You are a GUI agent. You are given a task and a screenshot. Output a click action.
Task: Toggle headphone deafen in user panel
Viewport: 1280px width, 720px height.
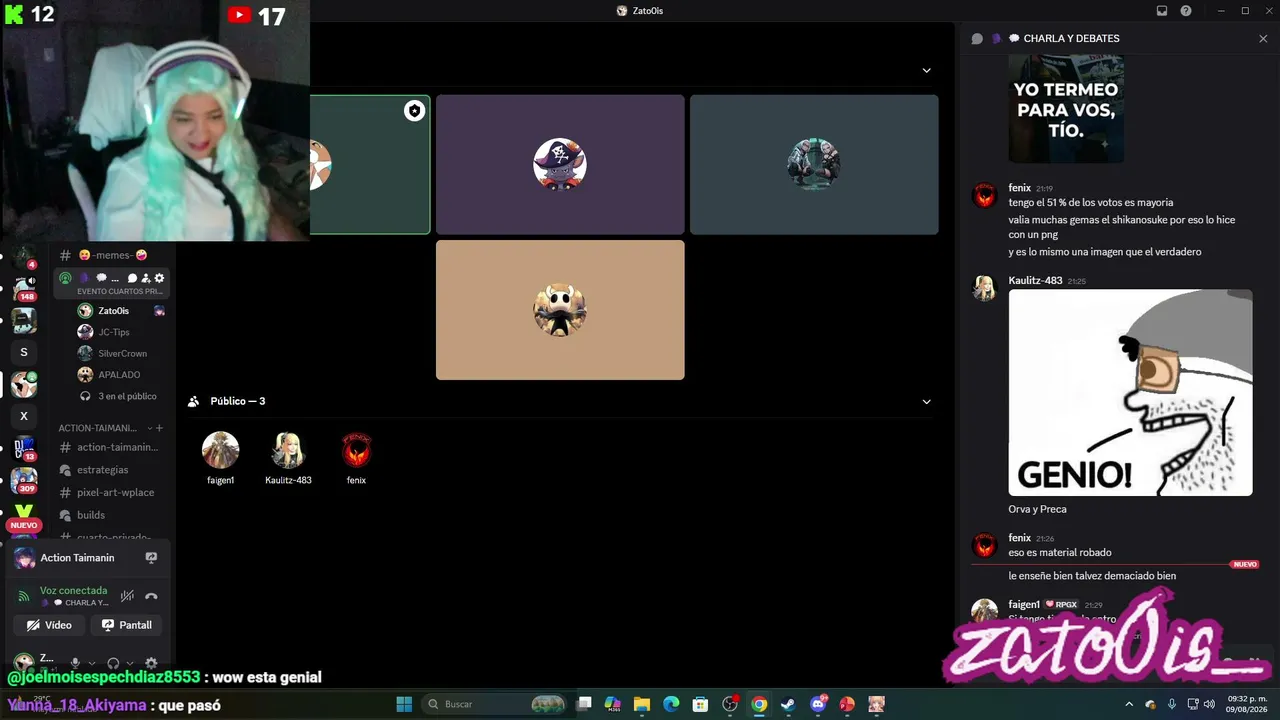[x=113, y=662]
